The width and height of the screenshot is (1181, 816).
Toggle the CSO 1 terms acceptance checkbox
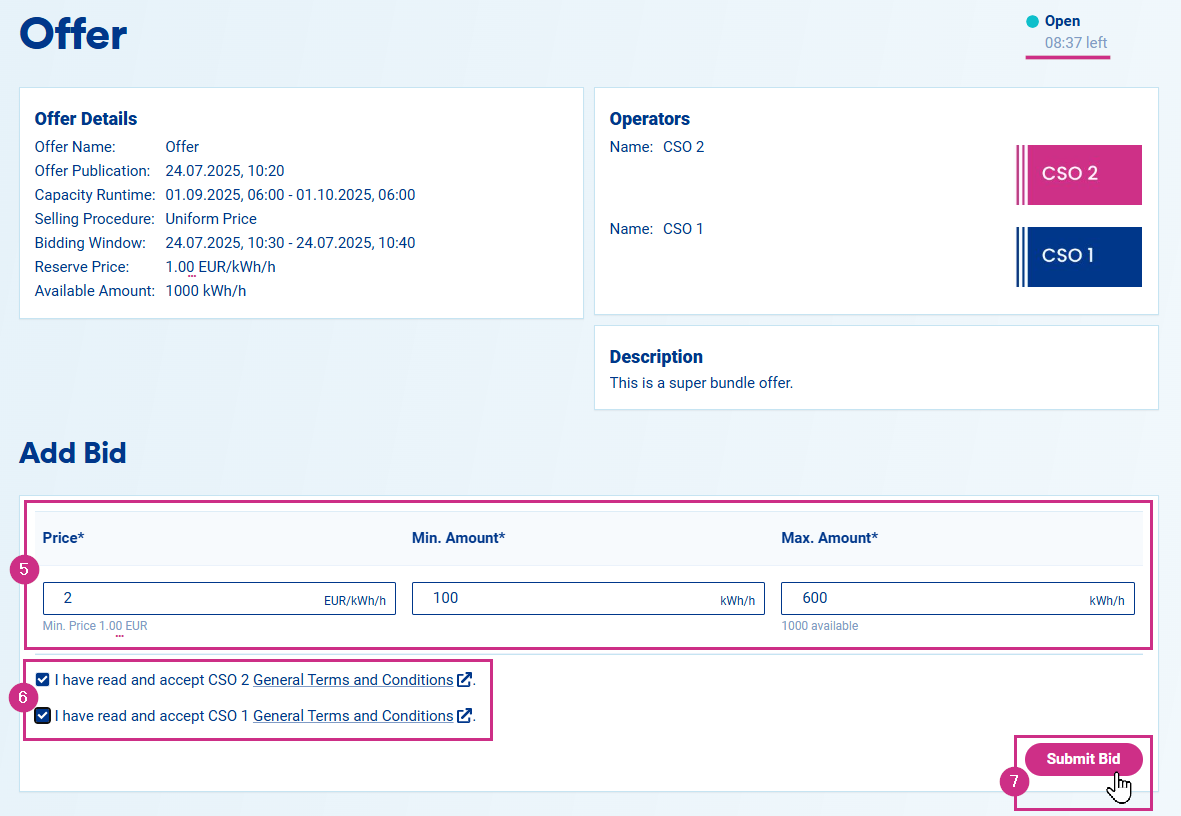42,716
